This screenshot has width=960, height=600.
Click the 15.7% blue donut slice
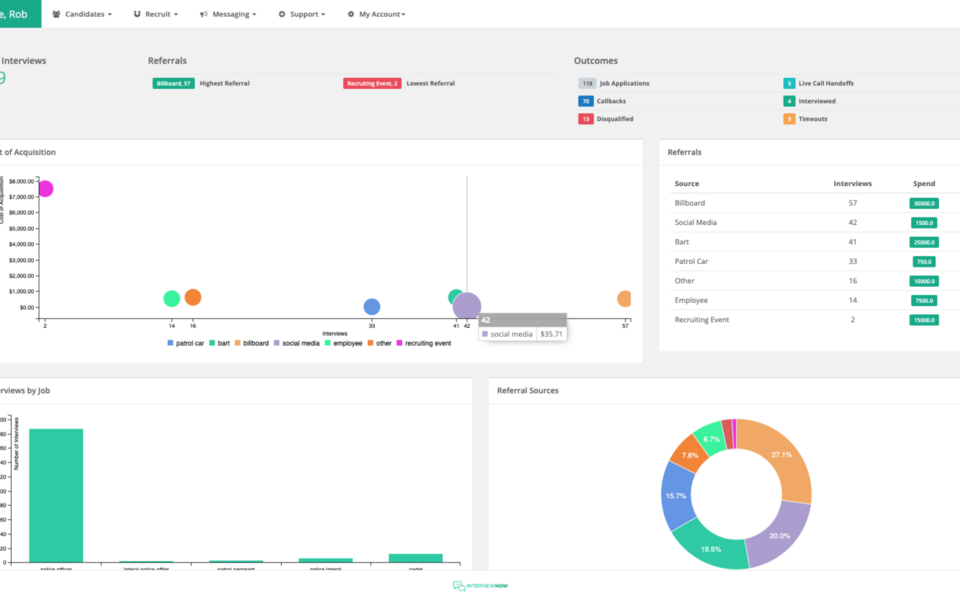pos(678,496)
